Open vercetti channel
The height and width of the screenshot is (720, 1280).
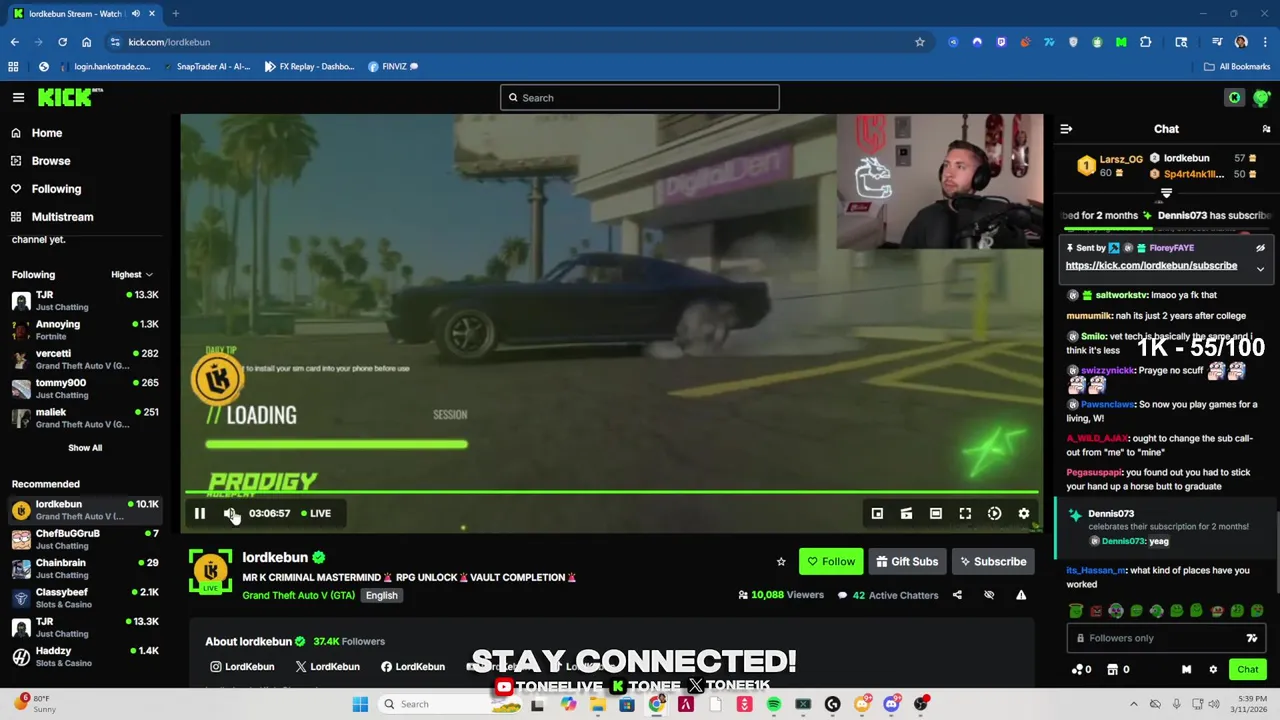click(x=84, y=359)
